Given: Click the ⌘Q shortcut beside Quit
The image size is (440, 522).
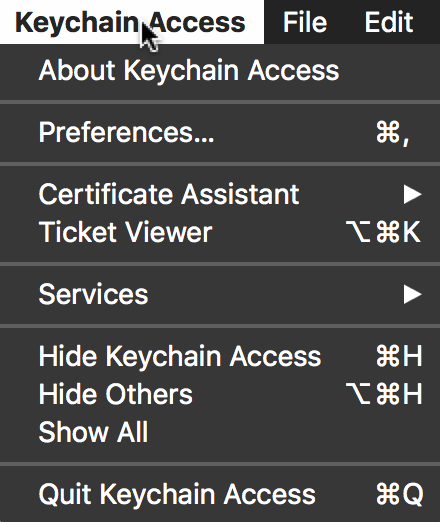Looking at the screenshot, I should tap(400, 494).
